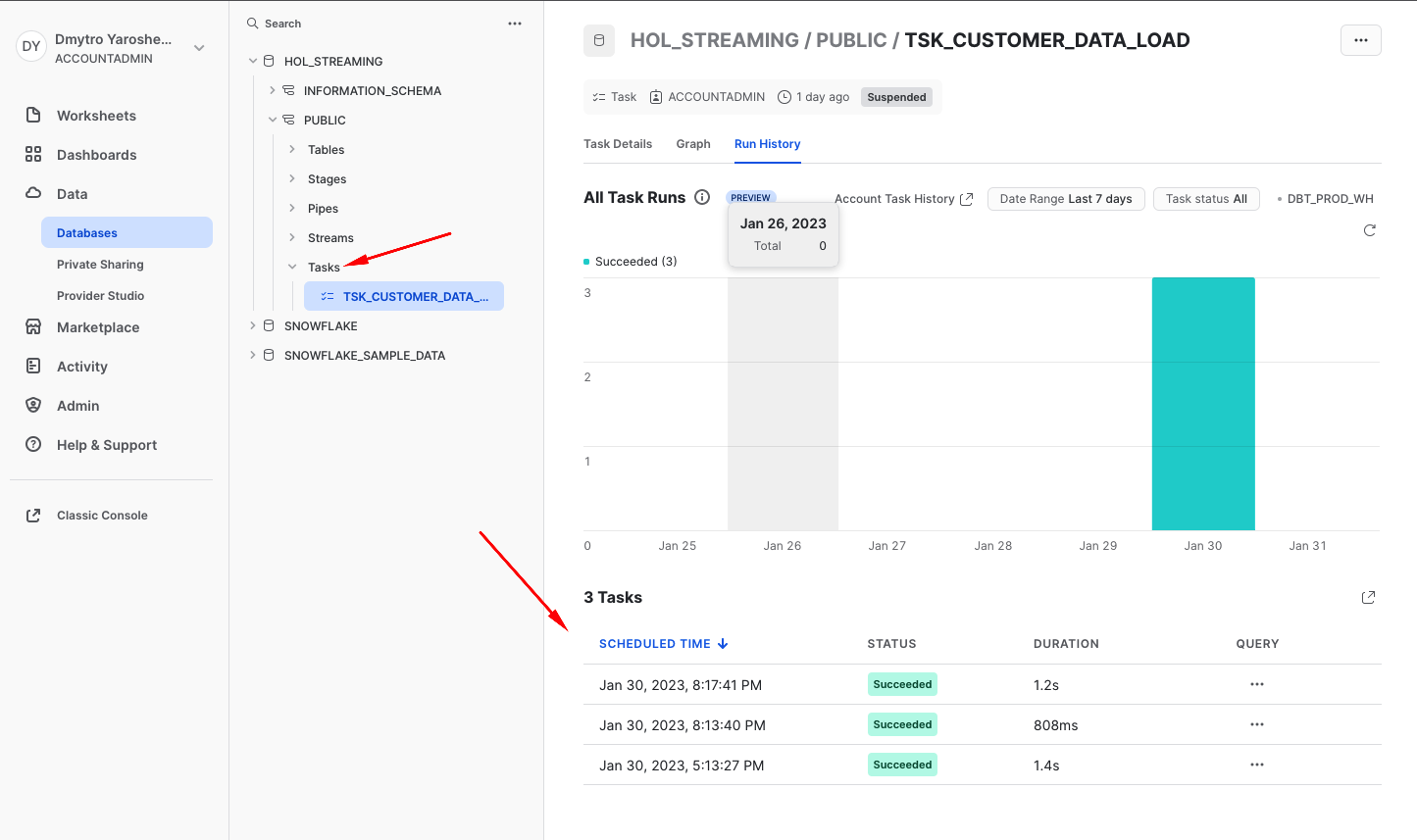The image size is (1417, 840).
Task: Collapse the Tasks tree node
Action: 291,266
